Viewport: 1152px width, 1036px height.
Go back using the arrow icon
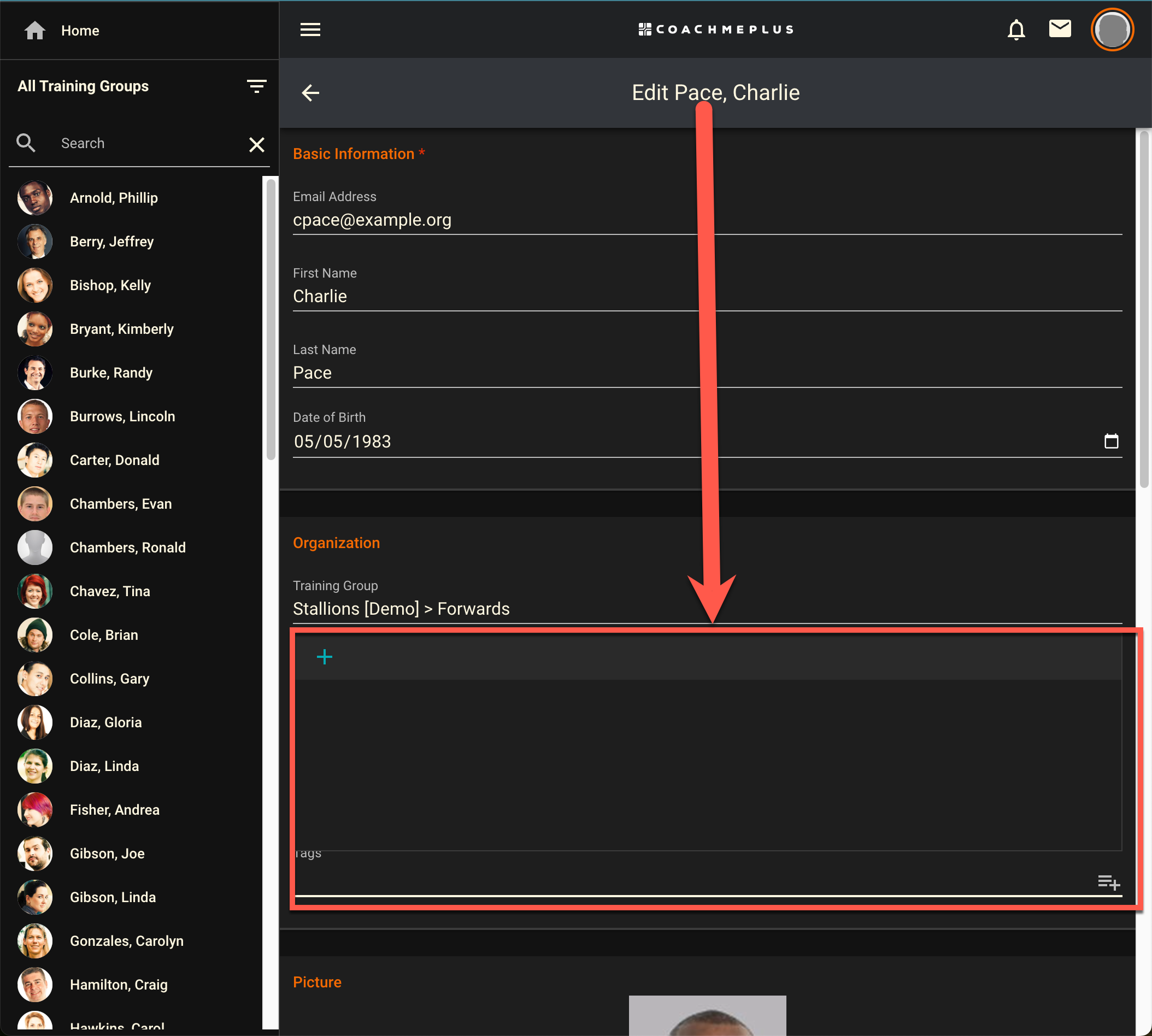click(x=310, y=93)
